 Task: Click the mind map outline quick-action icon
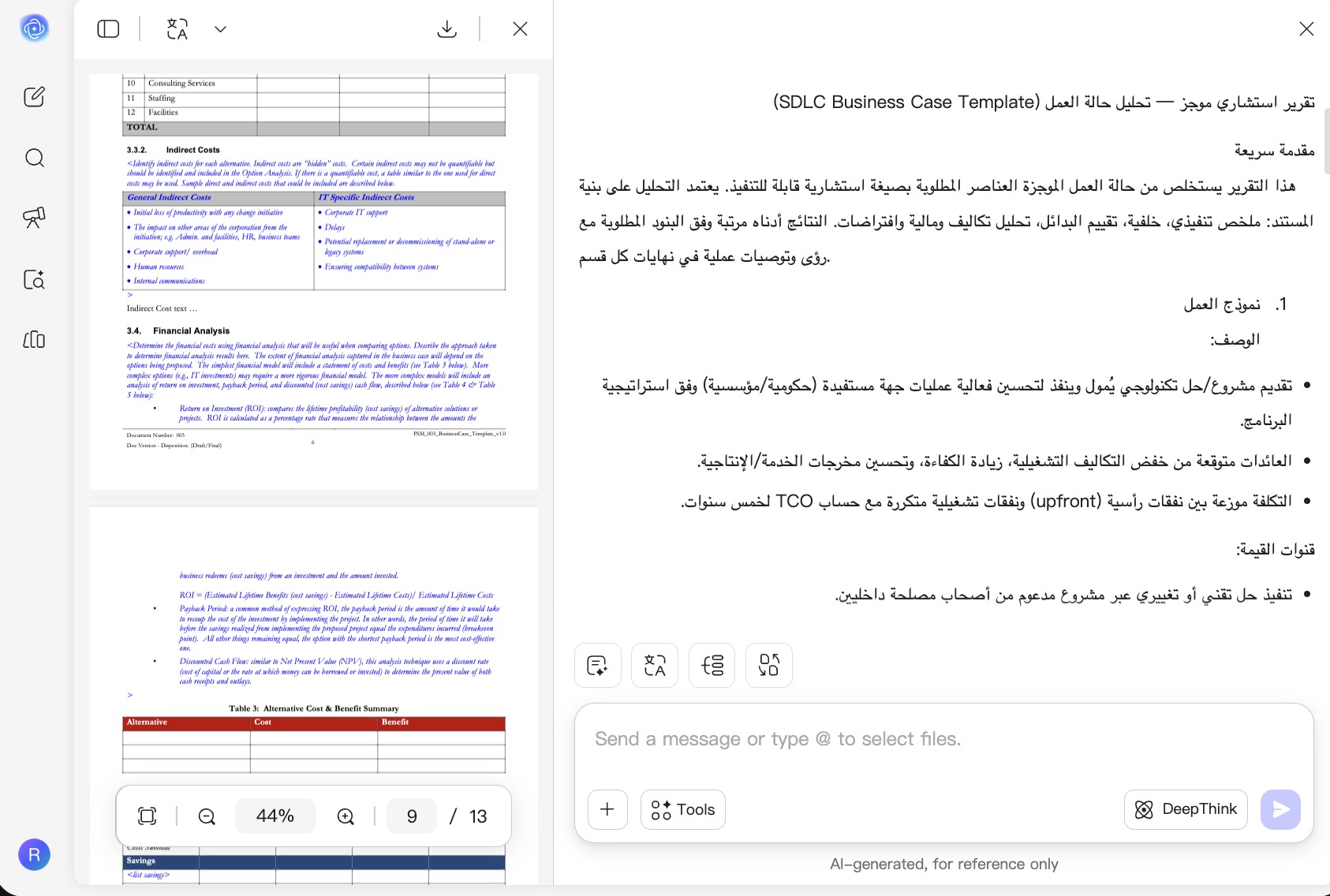click(x=712, y=665)
